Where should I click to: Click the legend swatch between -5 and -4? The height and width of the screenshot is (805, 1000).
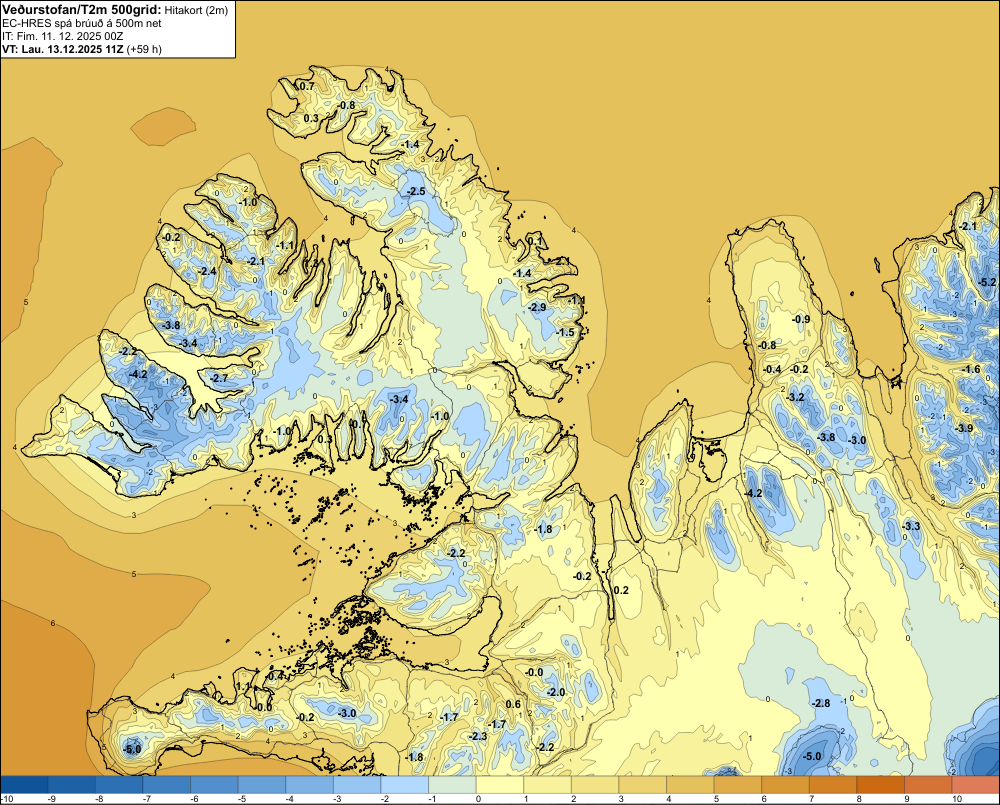(x=261, y=784)
